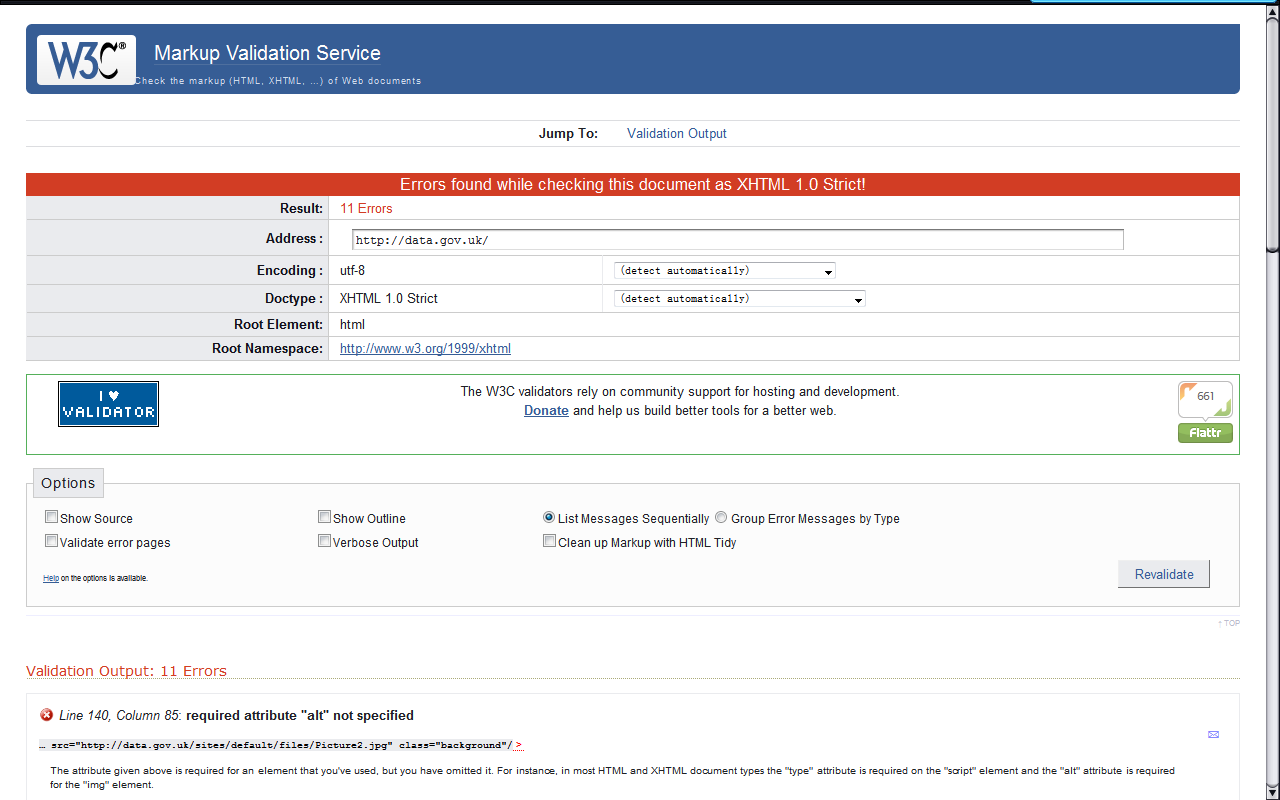This screenshot has width=1280, height=800.
Task: Click the html Root Element value
Action: 352,325
